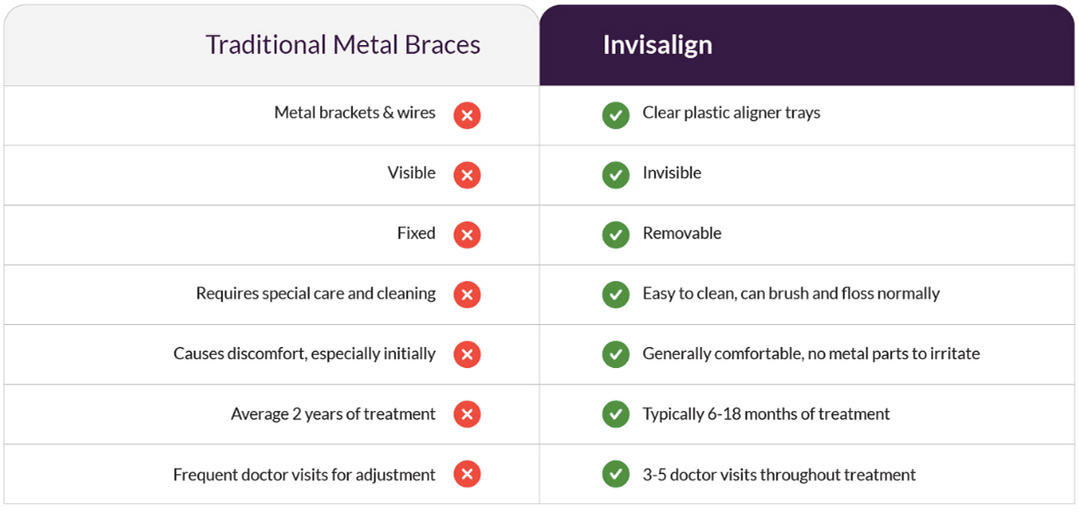Click green checkmark beside Generally comfortable
Screen dimensions: 1079x515
(615, 354)
